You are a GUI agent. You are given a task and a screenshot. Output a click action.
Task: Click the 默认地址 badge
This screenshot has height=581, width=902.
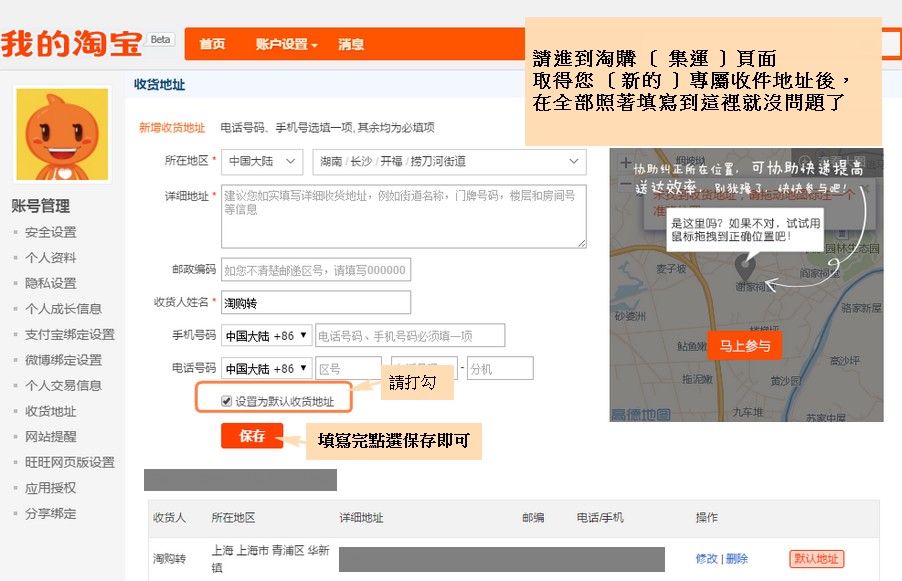click(816, 559)
